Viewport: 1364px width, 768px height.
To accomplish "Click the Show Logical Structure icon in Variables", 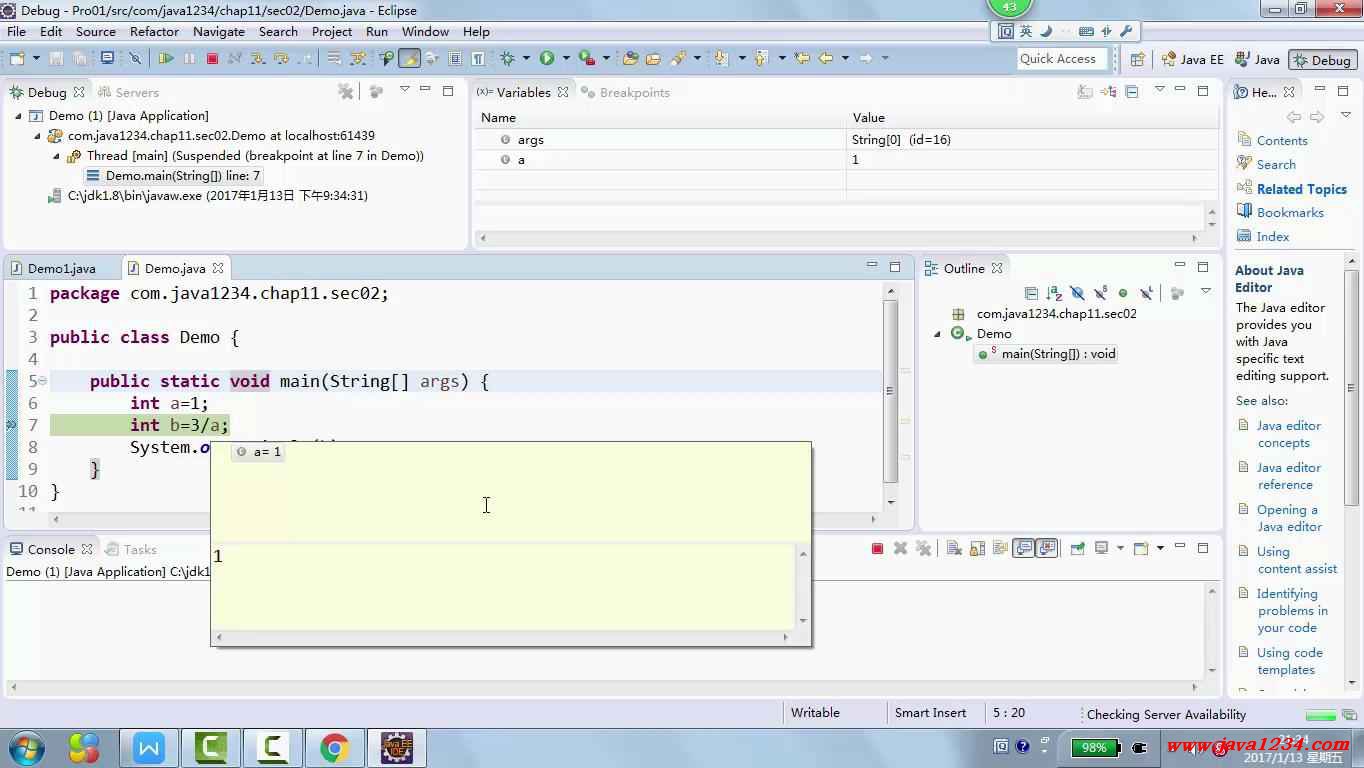I will (1109, 92).
